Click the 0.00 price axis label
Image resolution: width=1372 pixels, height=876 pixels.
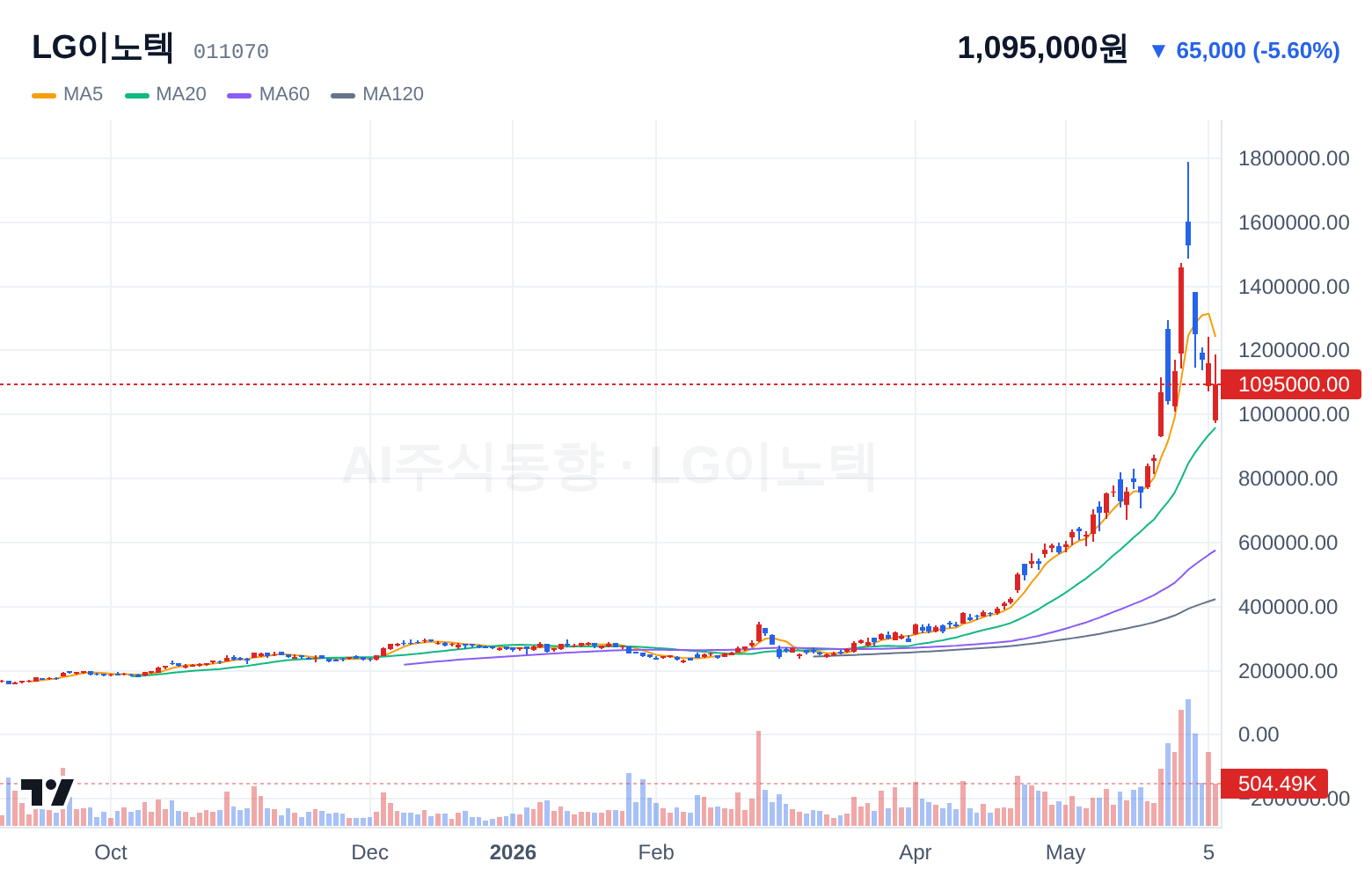tap(1259, 734)
